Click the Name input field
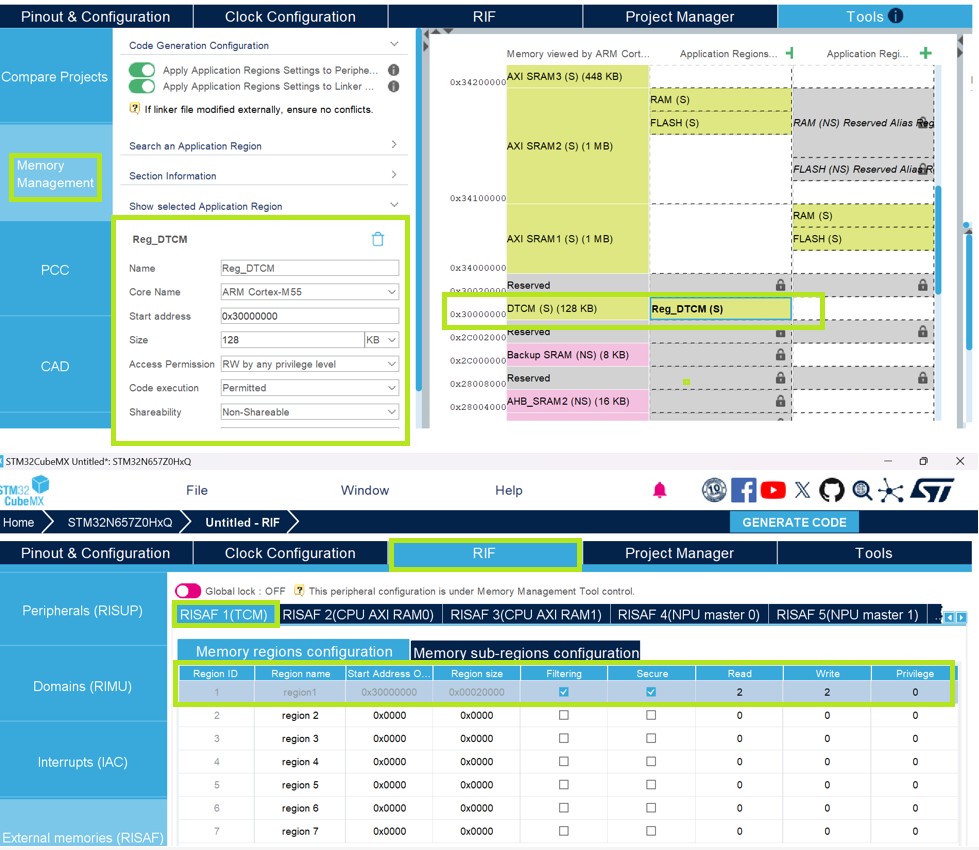The height and width of the screenshot is (850, 979). click(310, 268)
